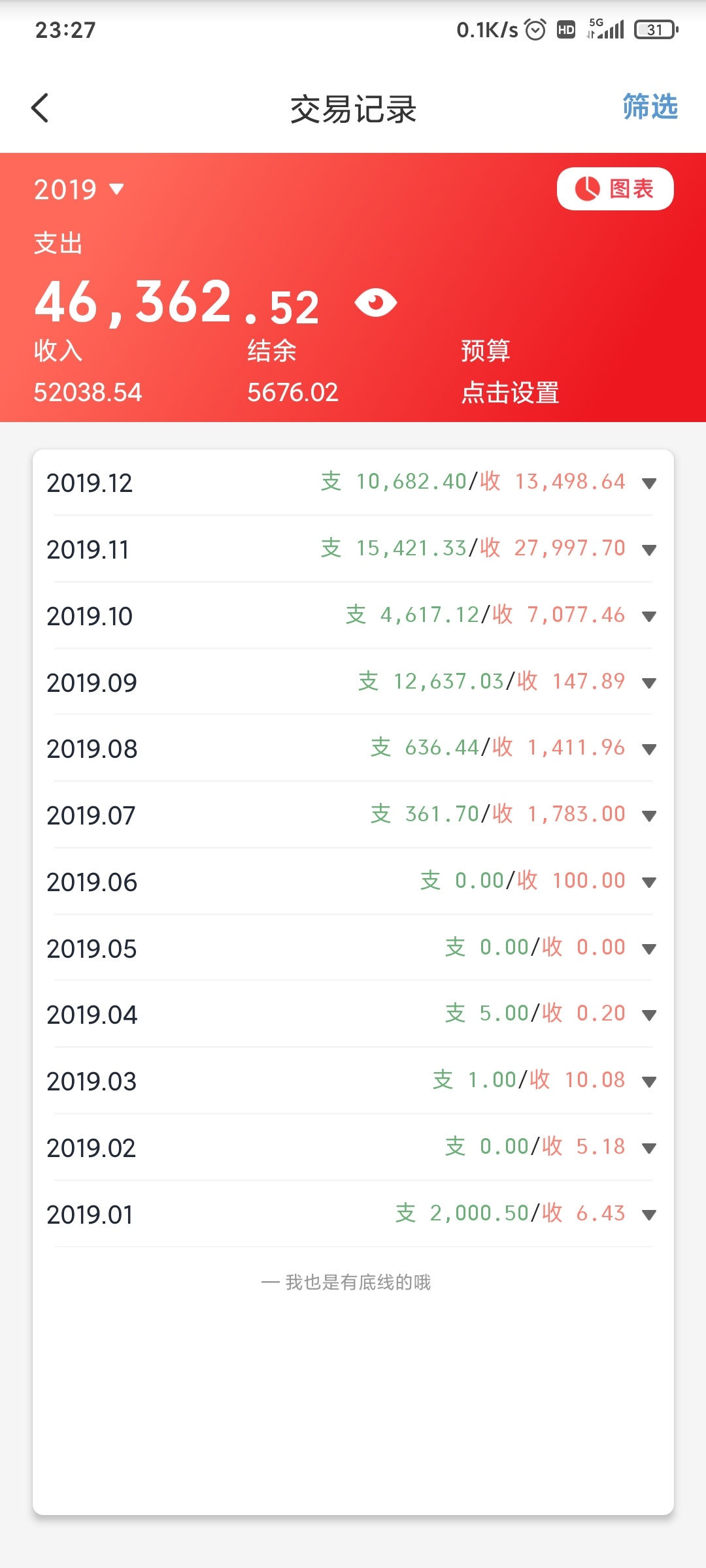Click the 支出 label in the header

click(58, 244)
